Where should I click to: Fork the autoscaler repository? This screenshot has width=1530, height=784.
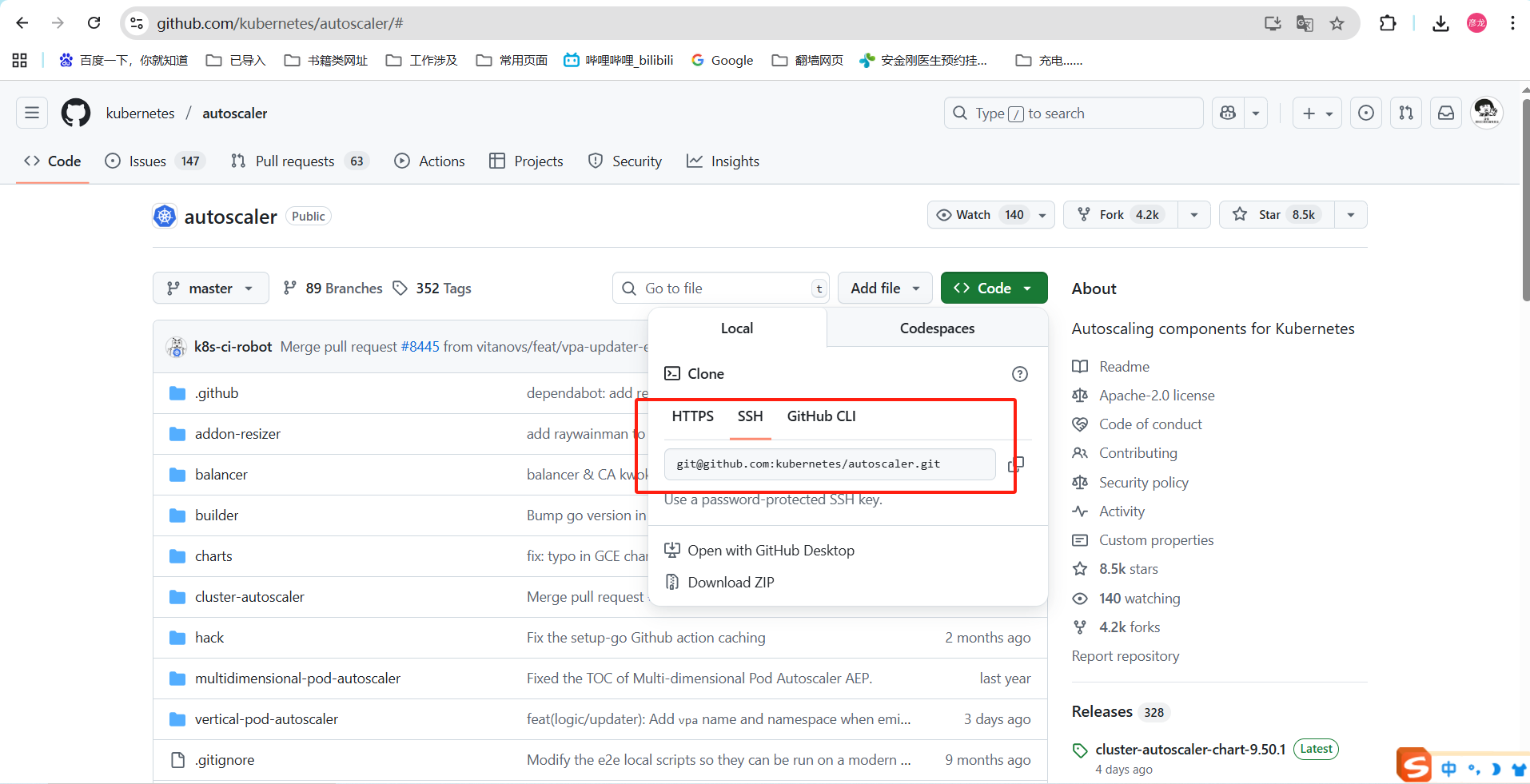coord(1121,215)
